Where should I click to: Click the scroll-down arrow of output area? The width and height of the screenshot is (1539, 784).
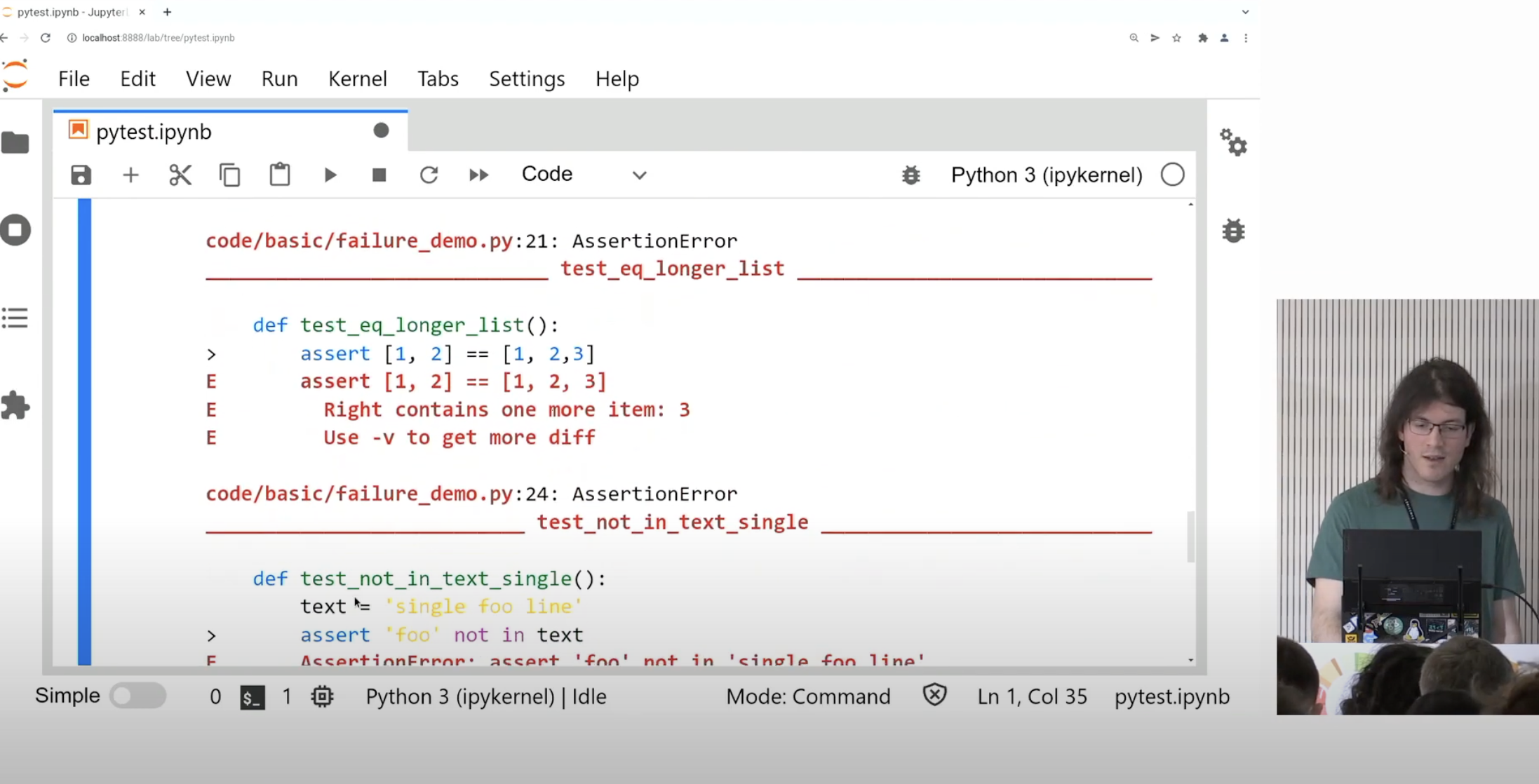(1190, 660)
